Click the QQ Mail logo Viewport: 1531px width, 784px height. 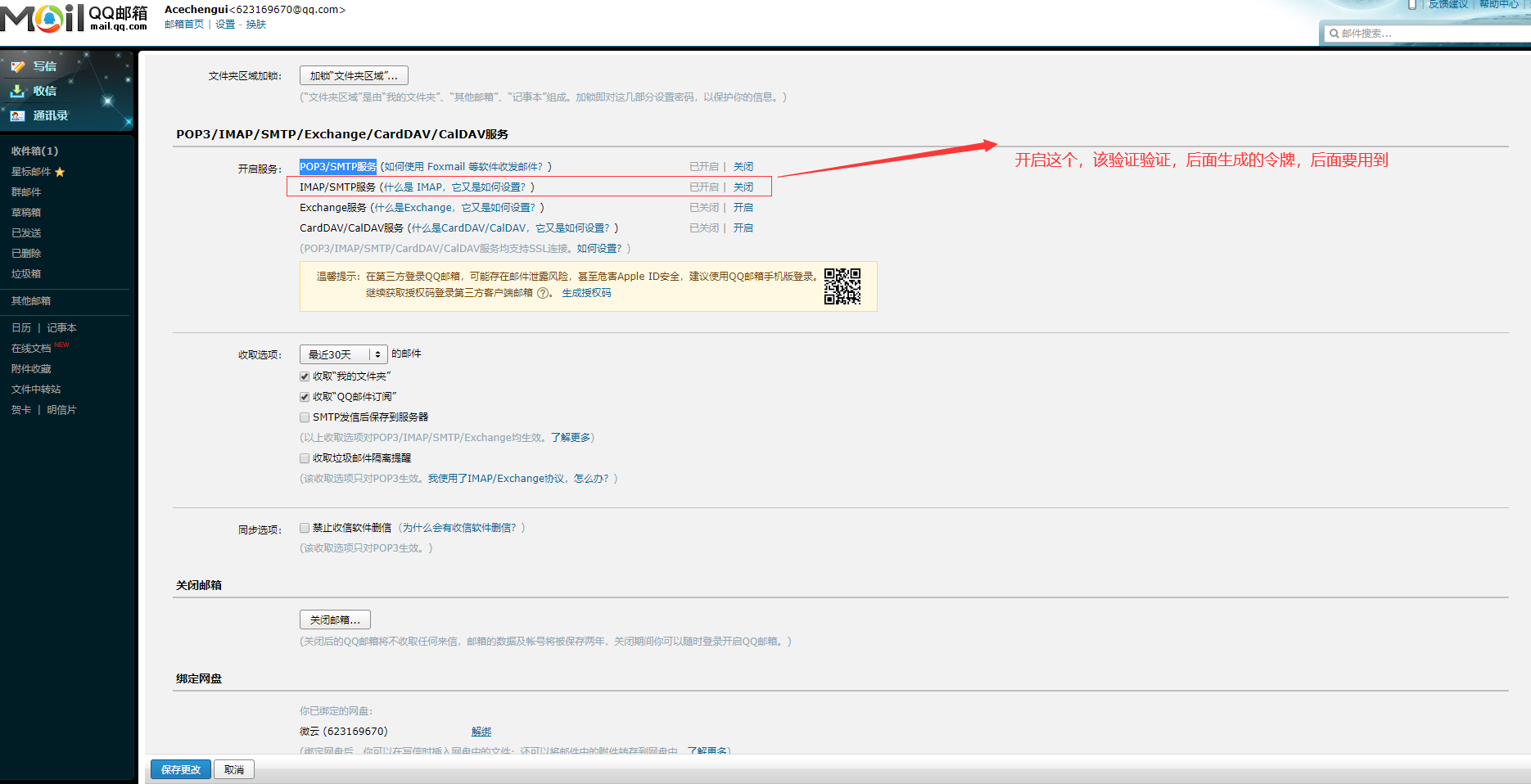click(x=74, y=17)
